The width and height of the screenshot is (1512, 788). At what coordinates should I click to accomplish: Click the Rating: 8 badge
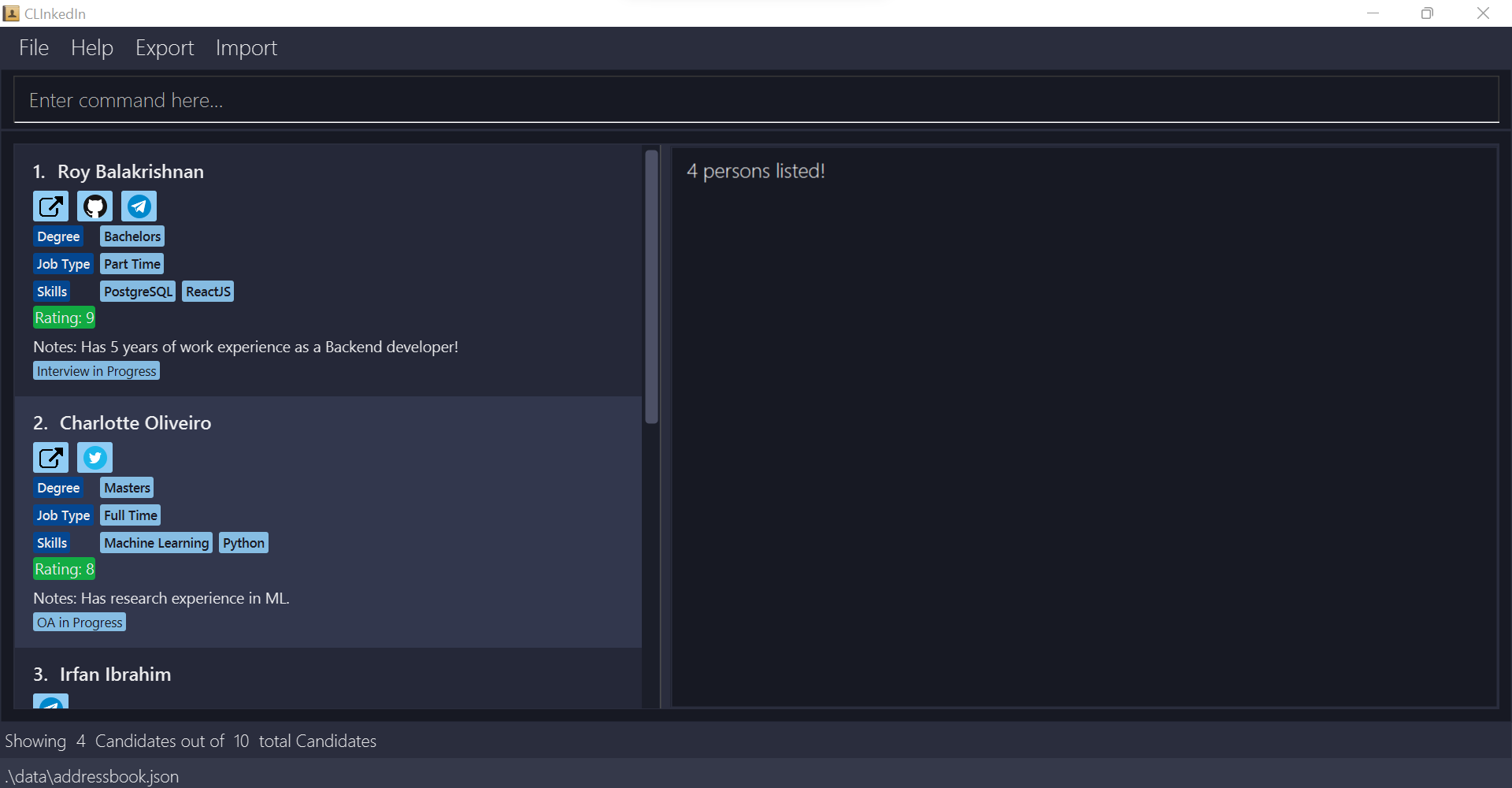coord(65,569)
